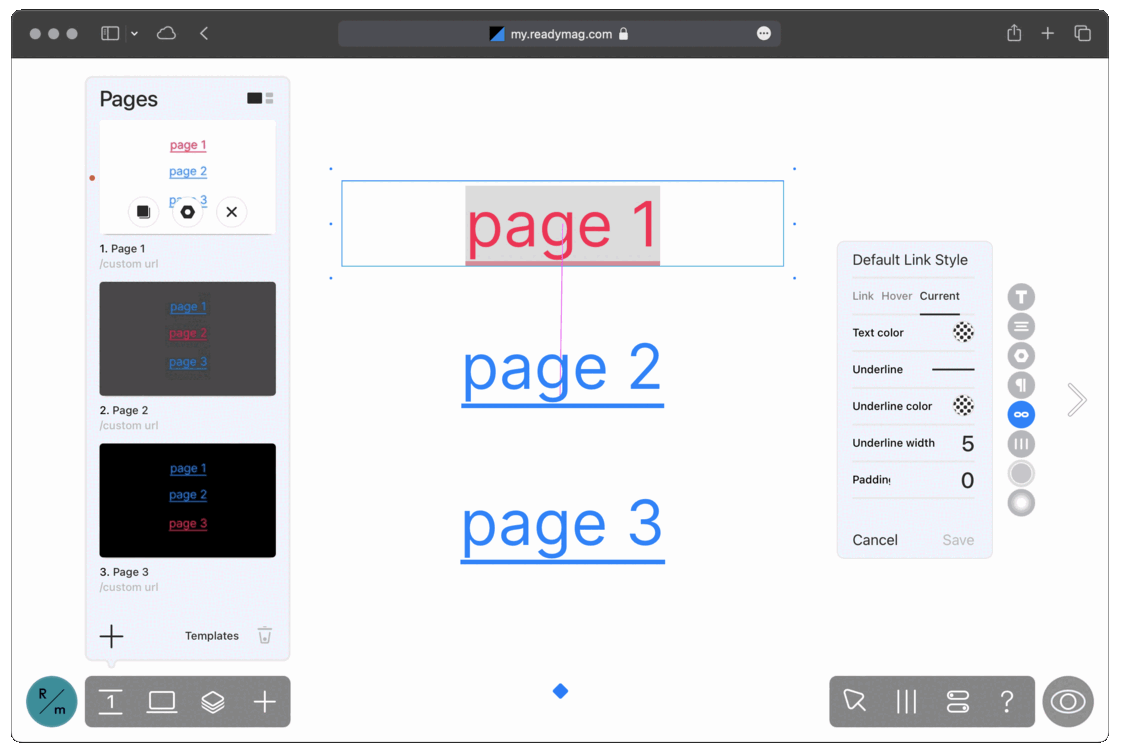Screen dimensions: 1122x743
Task: Open the Underline line style selector
Action: 952,369
